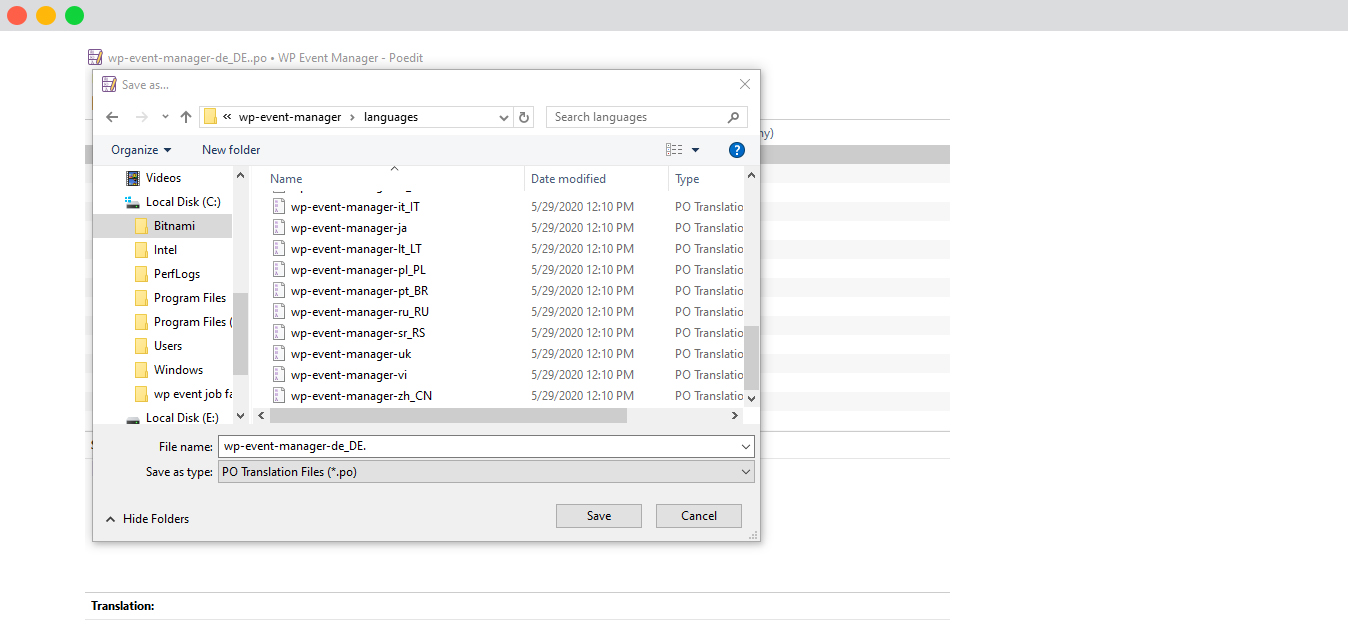
Task: Select file wp-event-manager-lt_LT
Action: click(356, 249)
